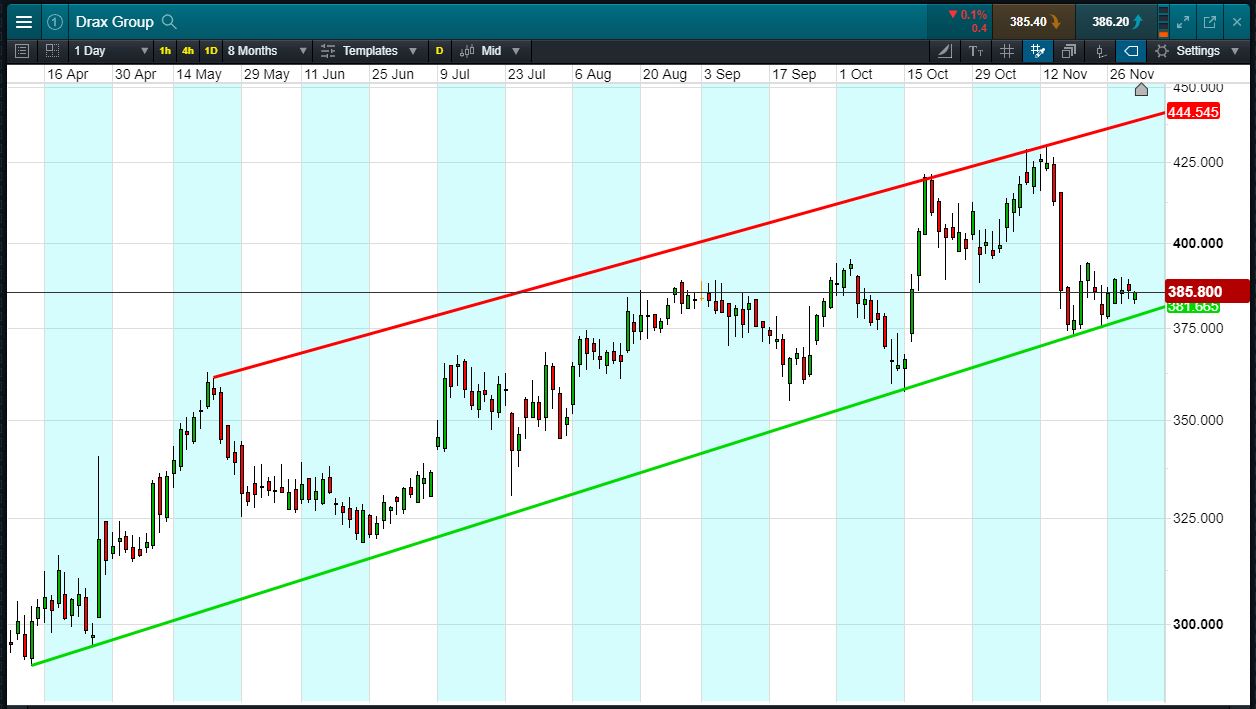Click the 400.000 price axis label
The height and width of the screenshot is (709, 1256).
pyautogui.click(x=1197, y=243)
